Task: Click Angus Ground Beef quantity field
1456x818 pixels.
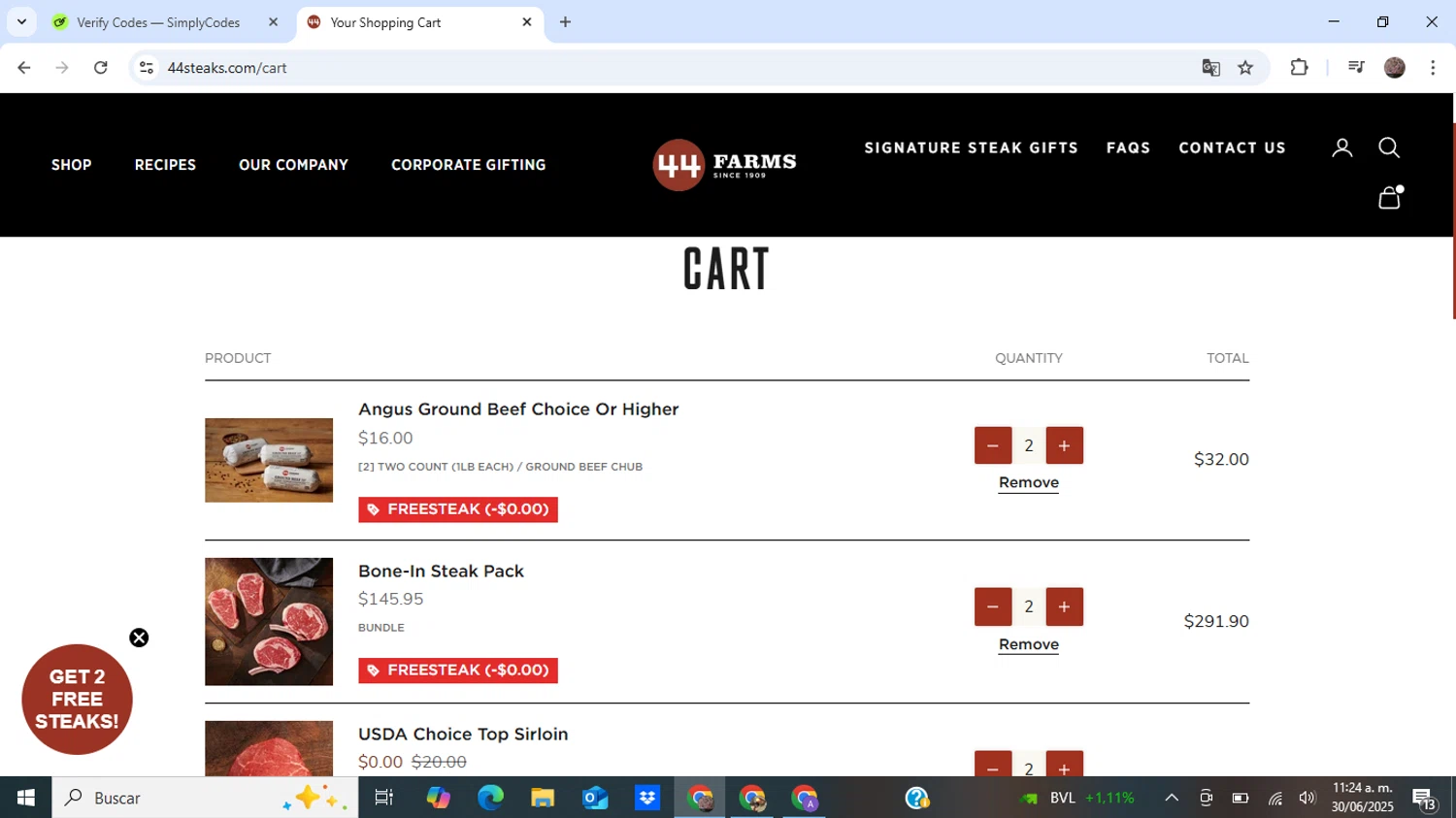Action: coord(1029,445)
